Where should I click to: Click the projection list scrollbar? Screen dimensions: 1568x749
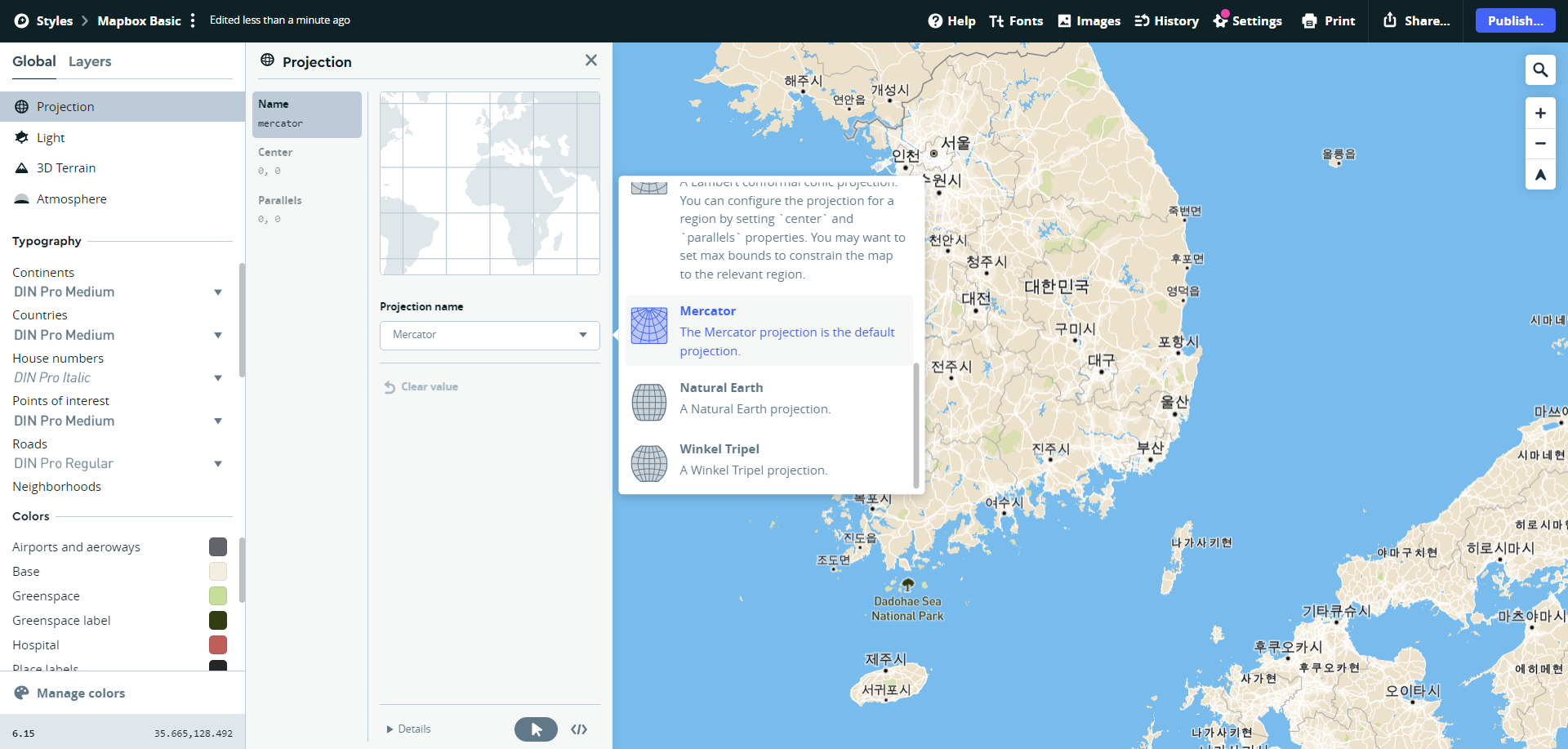[916, 425]
